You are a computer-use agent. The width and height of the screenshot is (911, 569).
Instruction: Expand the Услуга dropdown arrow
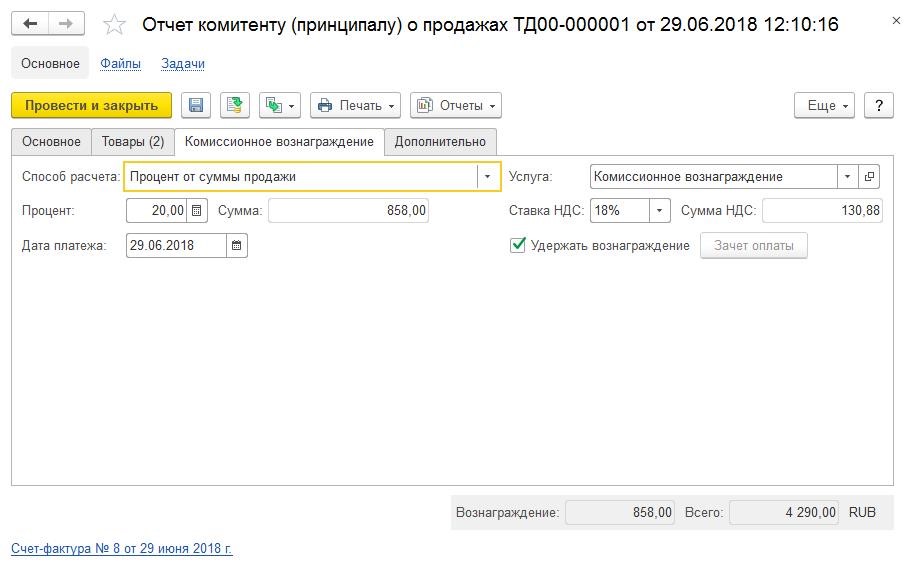tap(848, 177)
